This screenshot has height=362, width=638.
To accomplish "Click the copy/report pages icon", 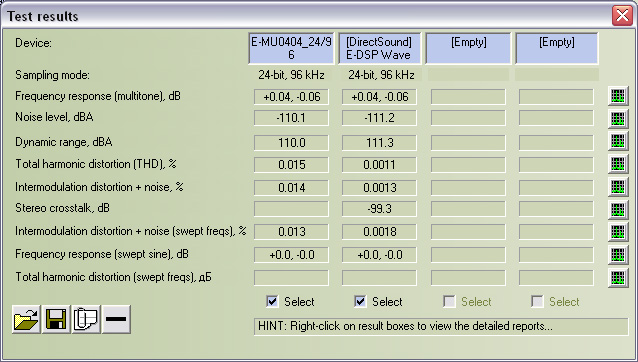I will (86, 319).
